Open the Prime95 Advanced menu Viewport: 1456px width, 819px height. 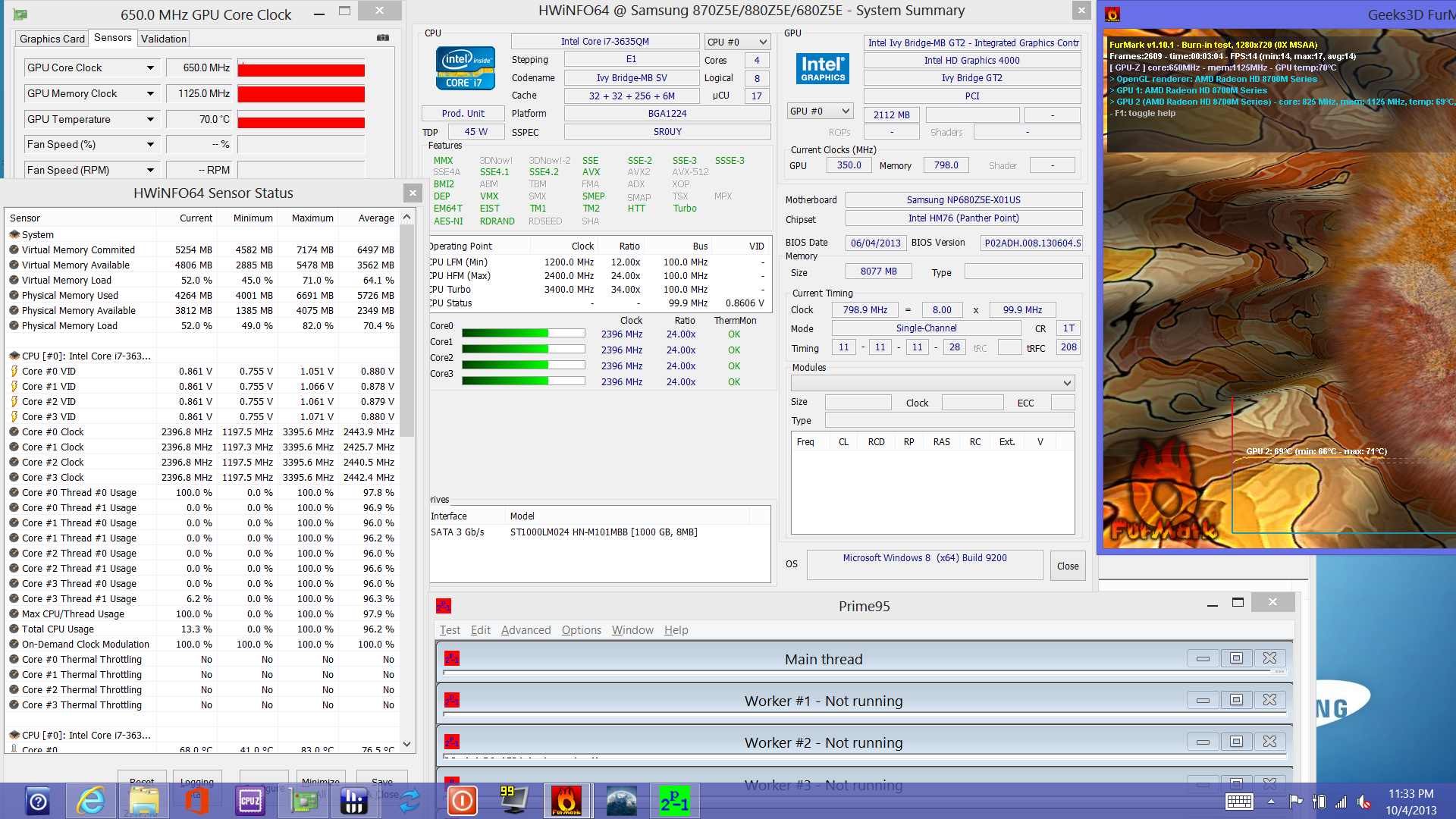pyautogui.click(x=526, y=629)
